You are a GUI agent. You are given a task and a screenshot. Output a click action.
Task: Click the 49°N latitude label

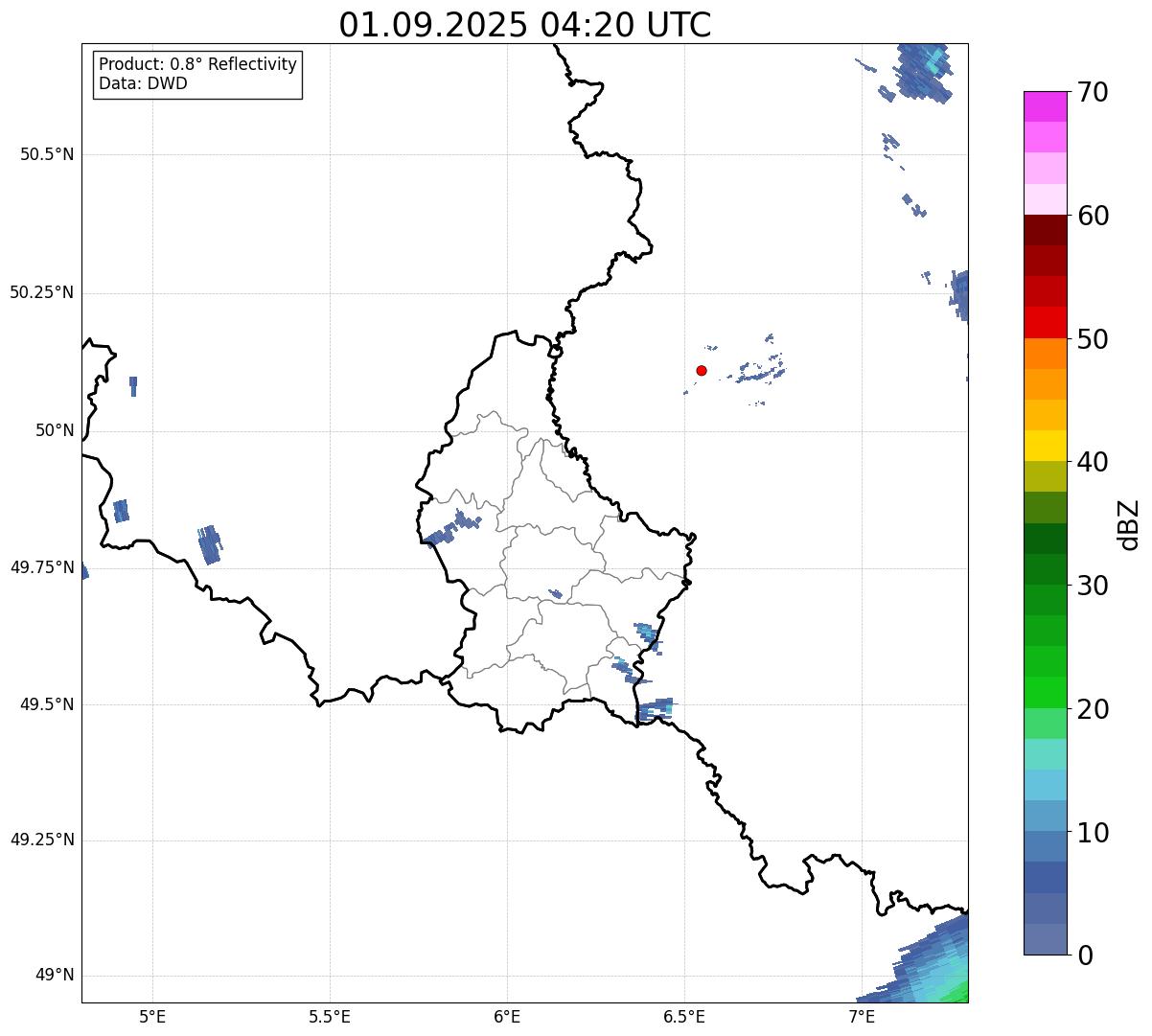pos(55,976)
